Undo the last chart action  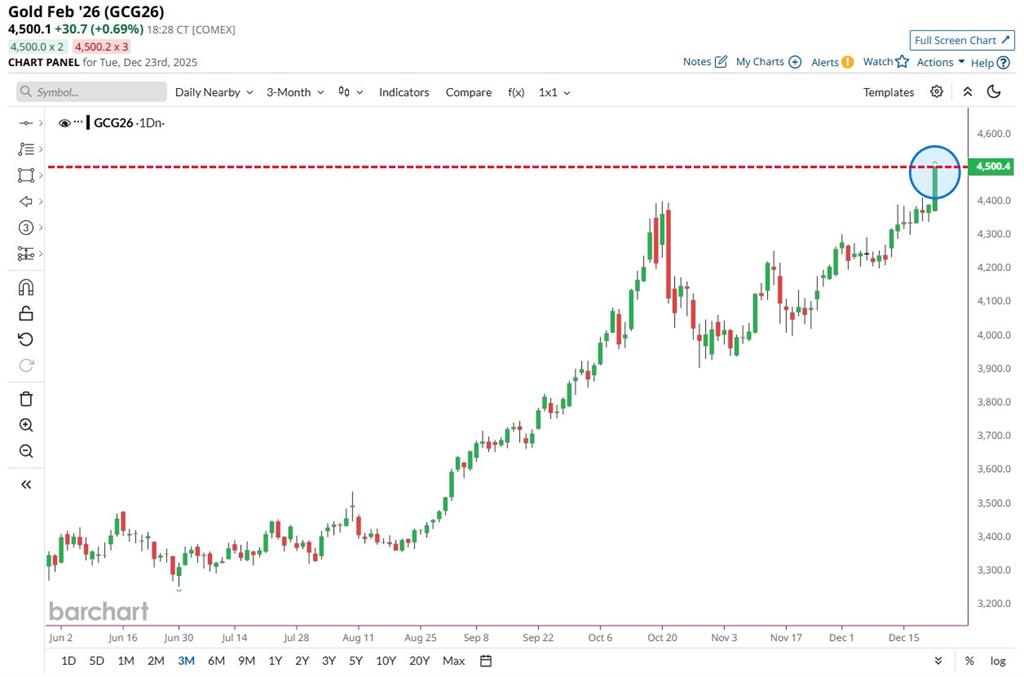pos(26,339)
